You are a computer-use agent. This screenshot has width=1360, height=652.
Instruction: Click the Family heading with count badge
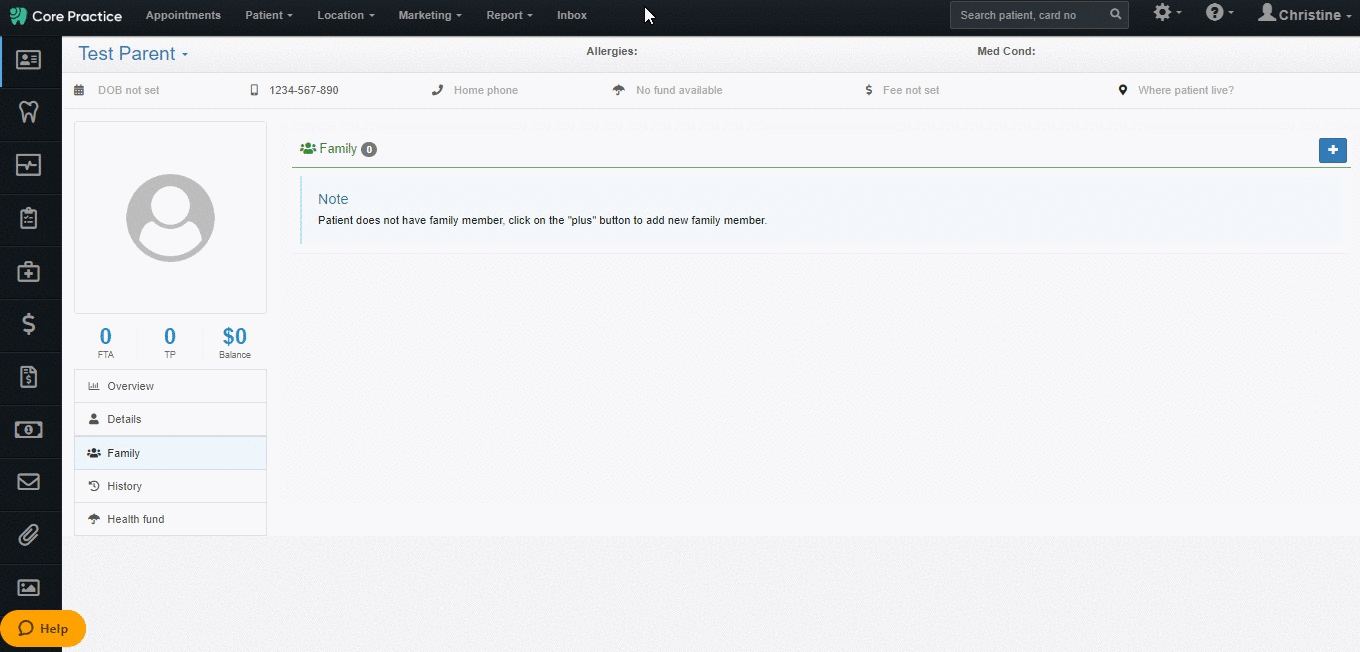[x=338, y=149]
